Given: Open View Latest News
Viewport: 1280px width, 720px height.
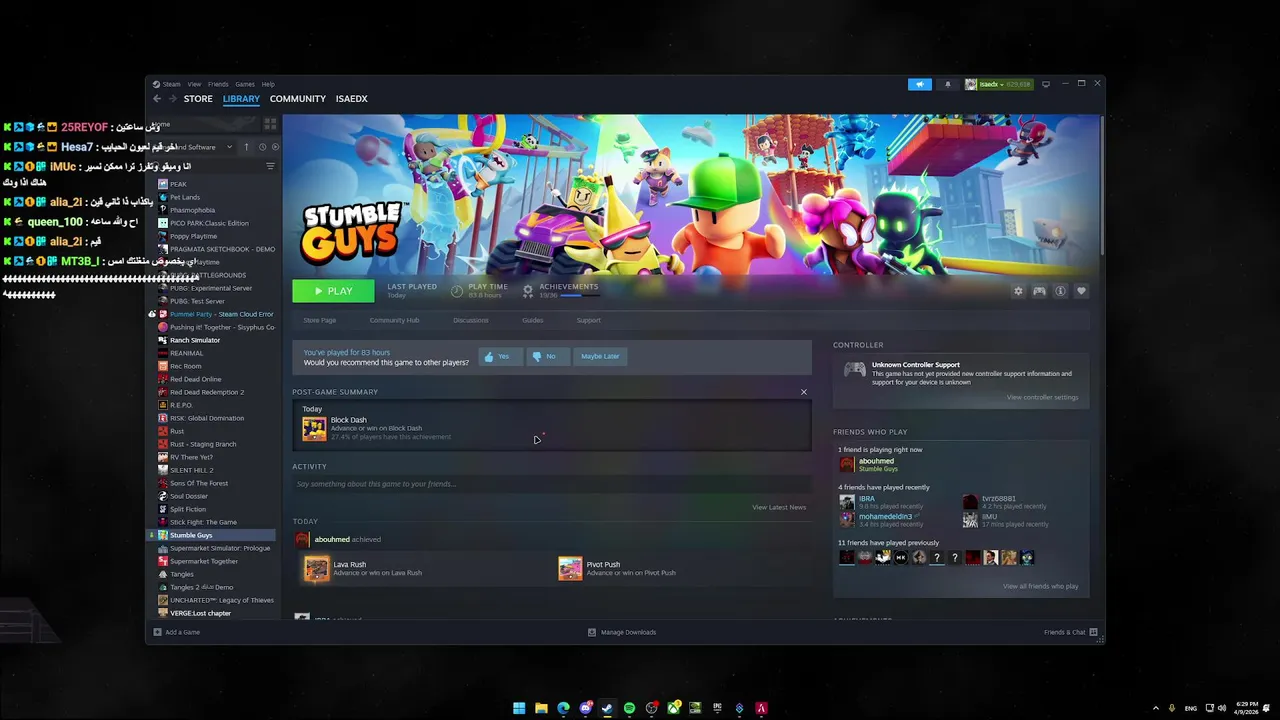Looking at the screenshot, I should (x=779, y=507).
